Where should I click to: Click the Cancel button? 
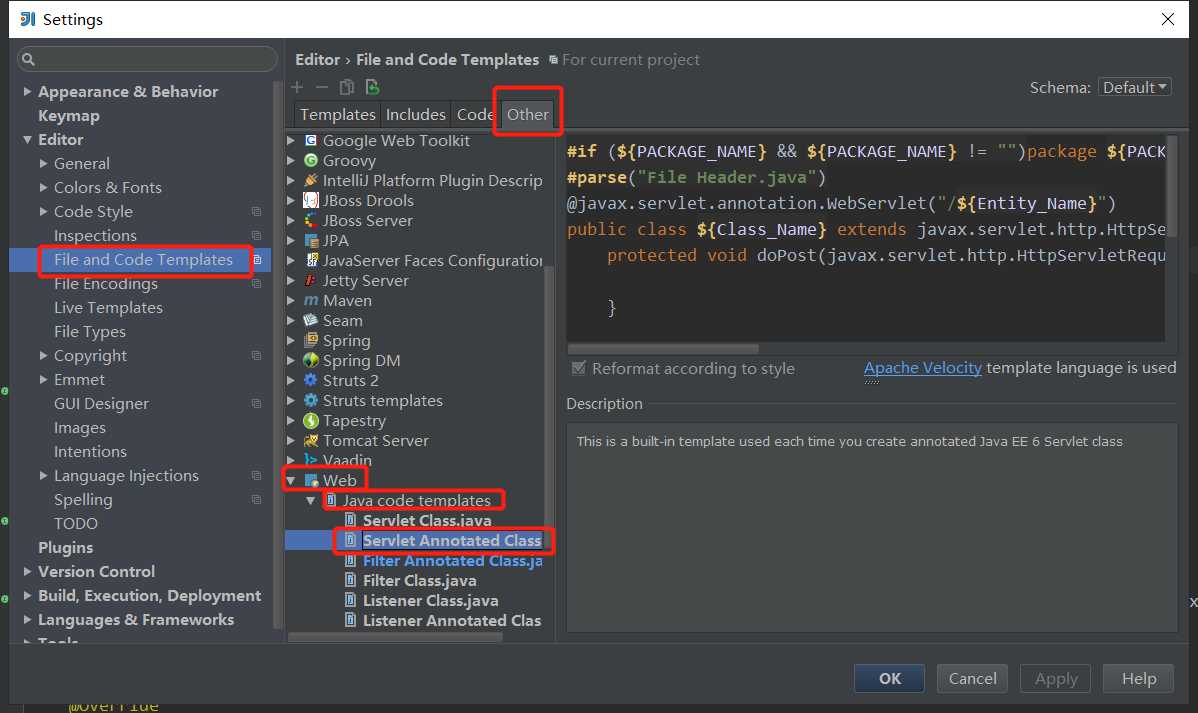click(972, 679)
